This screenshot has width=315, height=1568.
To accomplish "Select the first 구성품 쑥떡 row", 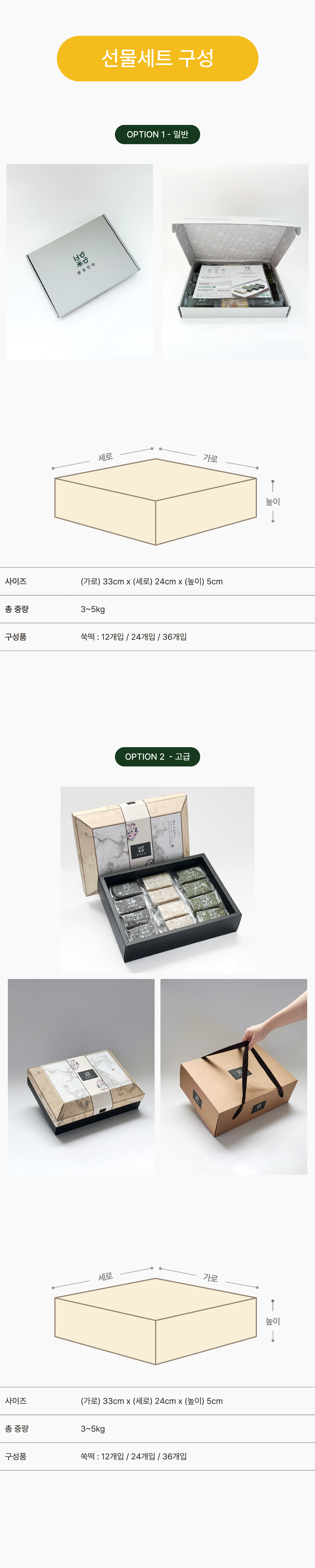I will coord(157,637).
